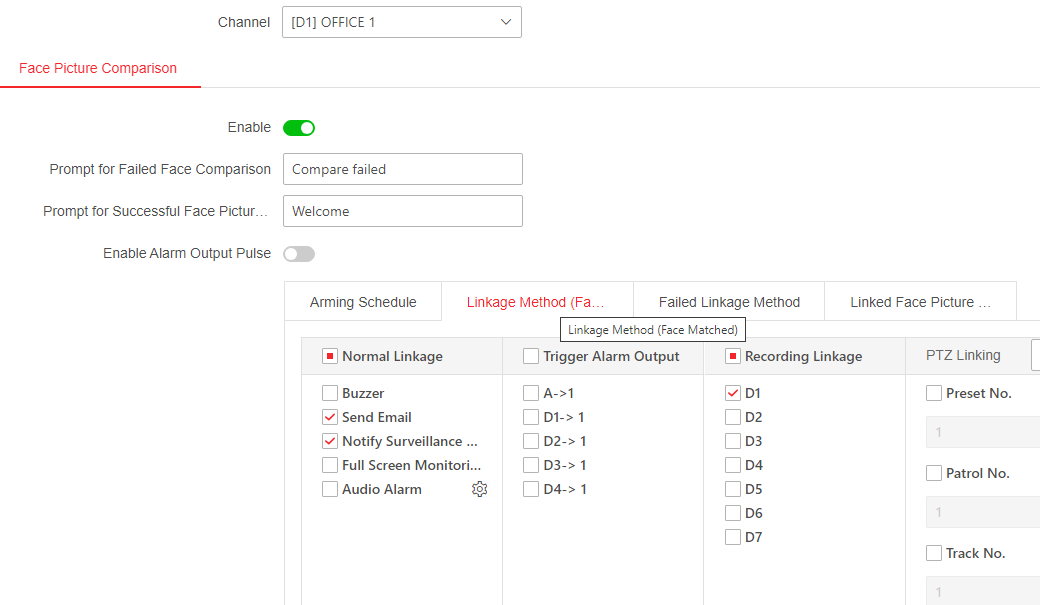This screenshot has height=605, width=1040.
Task: Enable alarm output A->1
Action: coord(531,393)
